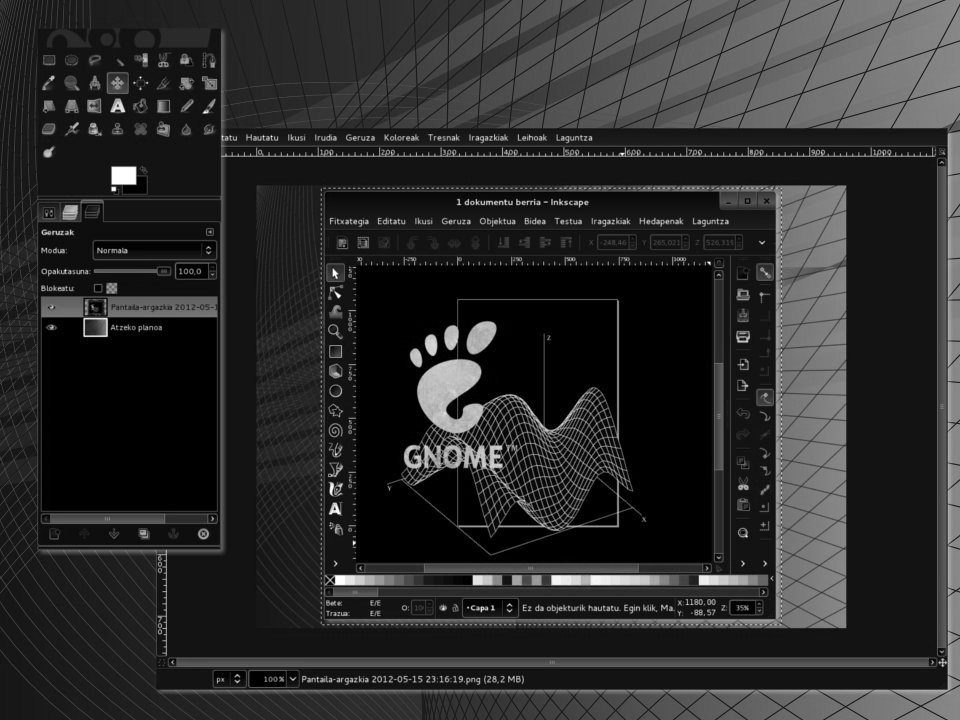The image size is (960, 720).
Task: Open the Tresnak menu
Action: pyautogui.click(x=444, y=138)
